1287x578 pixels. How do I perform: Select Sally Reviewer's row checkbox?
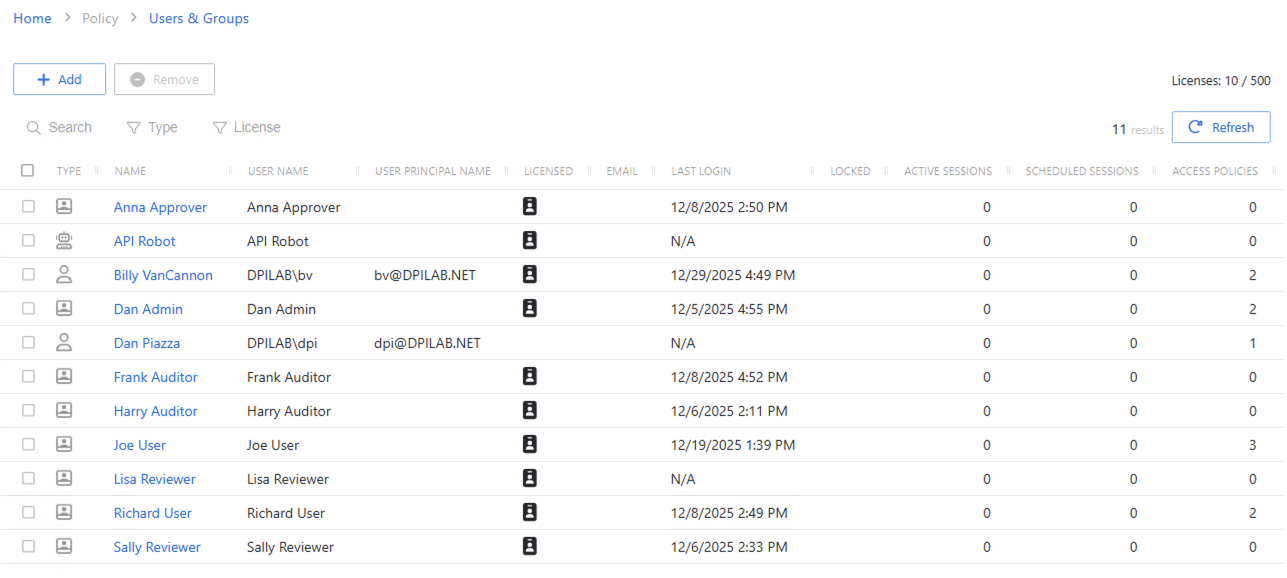tap(28, 546)
